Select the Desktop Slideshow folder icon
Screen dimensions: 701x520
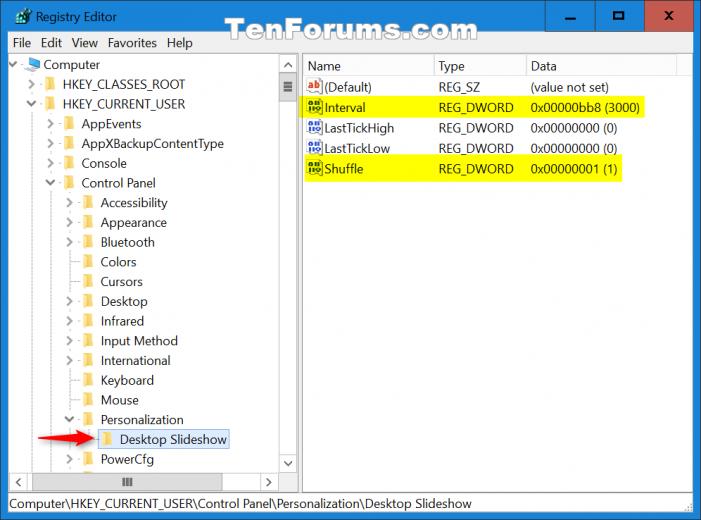pyautogui.click(x=107, y=439)
